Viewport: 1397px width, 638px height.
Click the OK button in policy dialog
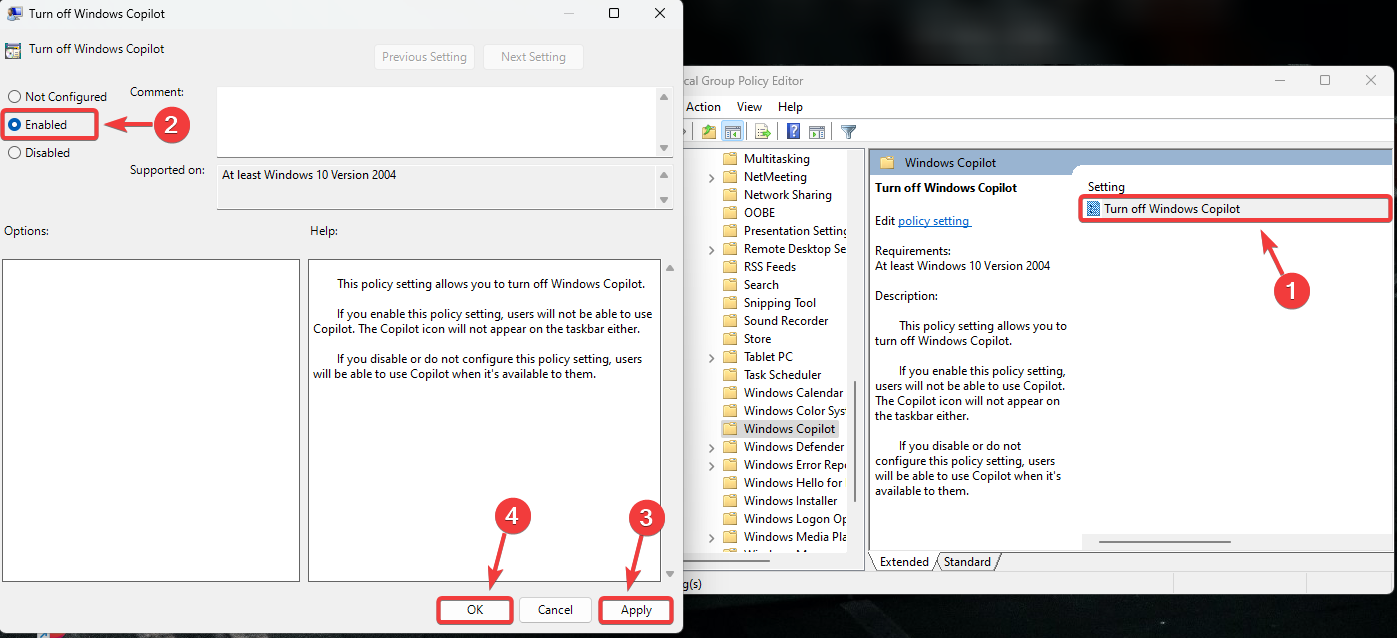click(x=475, y=610)
